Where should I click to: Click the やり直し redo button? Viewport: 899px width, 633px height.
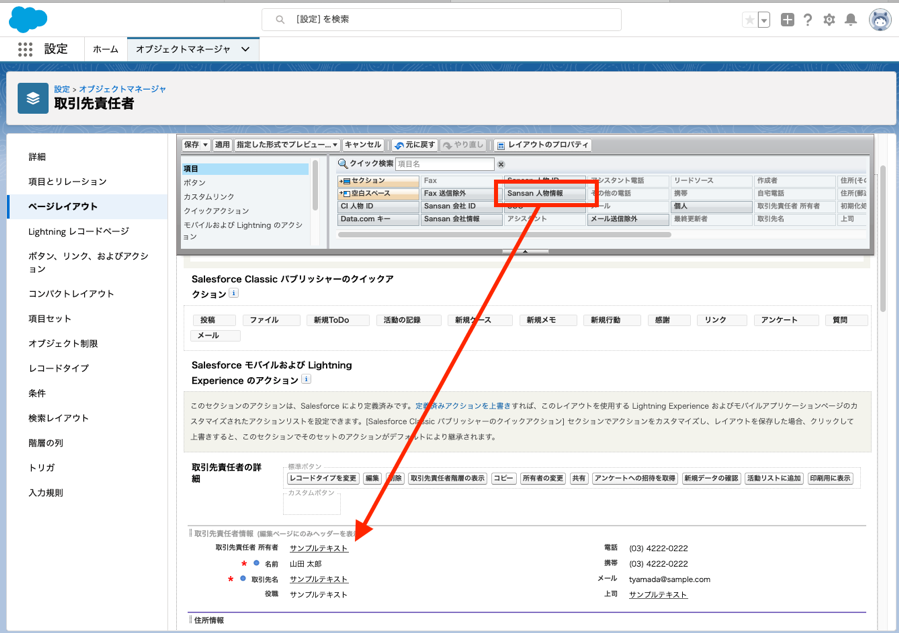(x=463, y=145)
